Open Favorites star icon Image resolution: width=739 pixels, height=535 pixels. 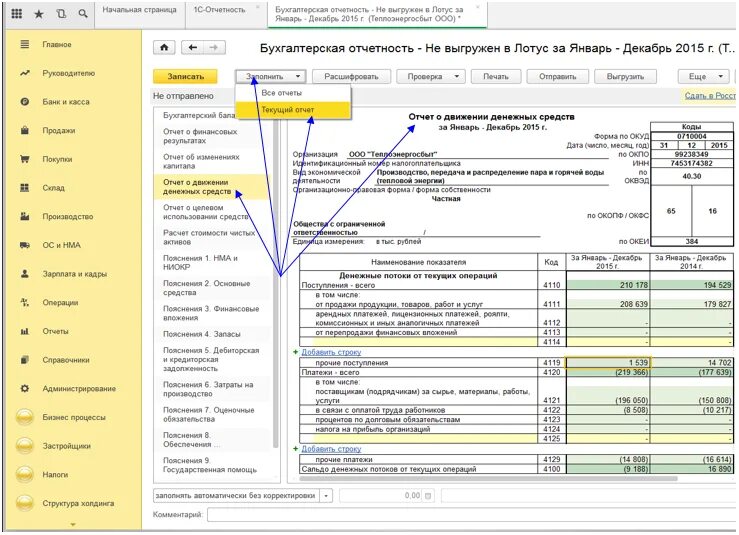point(39,14)
